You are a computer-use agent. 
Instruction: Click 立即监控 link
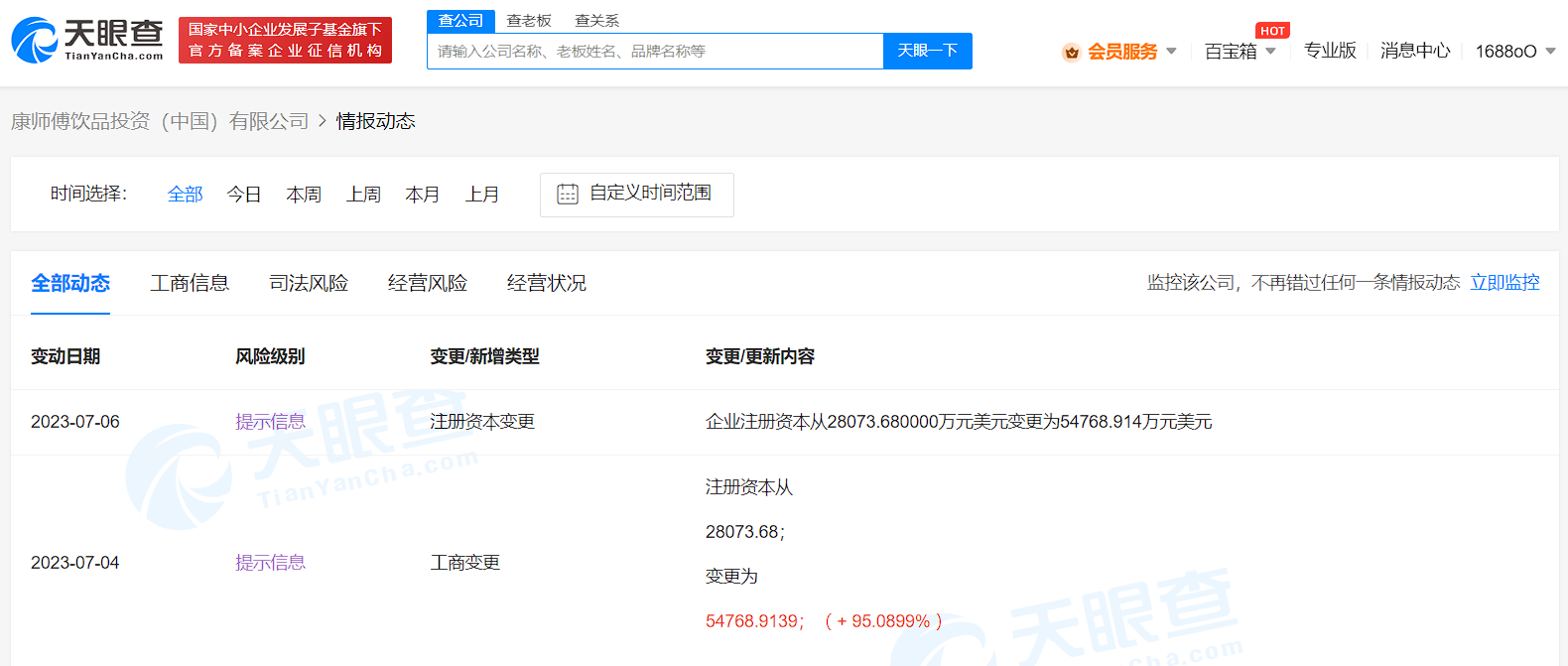point(1504,283)
